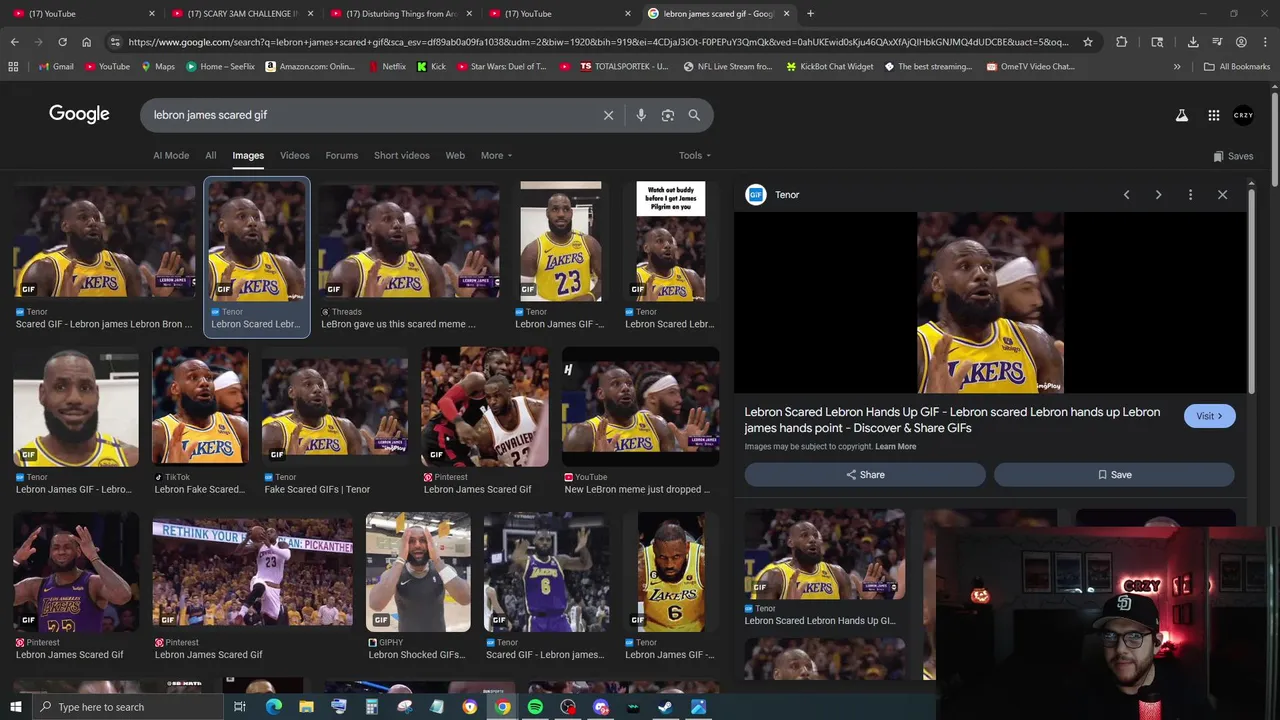The height and width of the screenshot is (720, 1280).
Task: Expand the More search filters dropdown
Action: point(496,155)
